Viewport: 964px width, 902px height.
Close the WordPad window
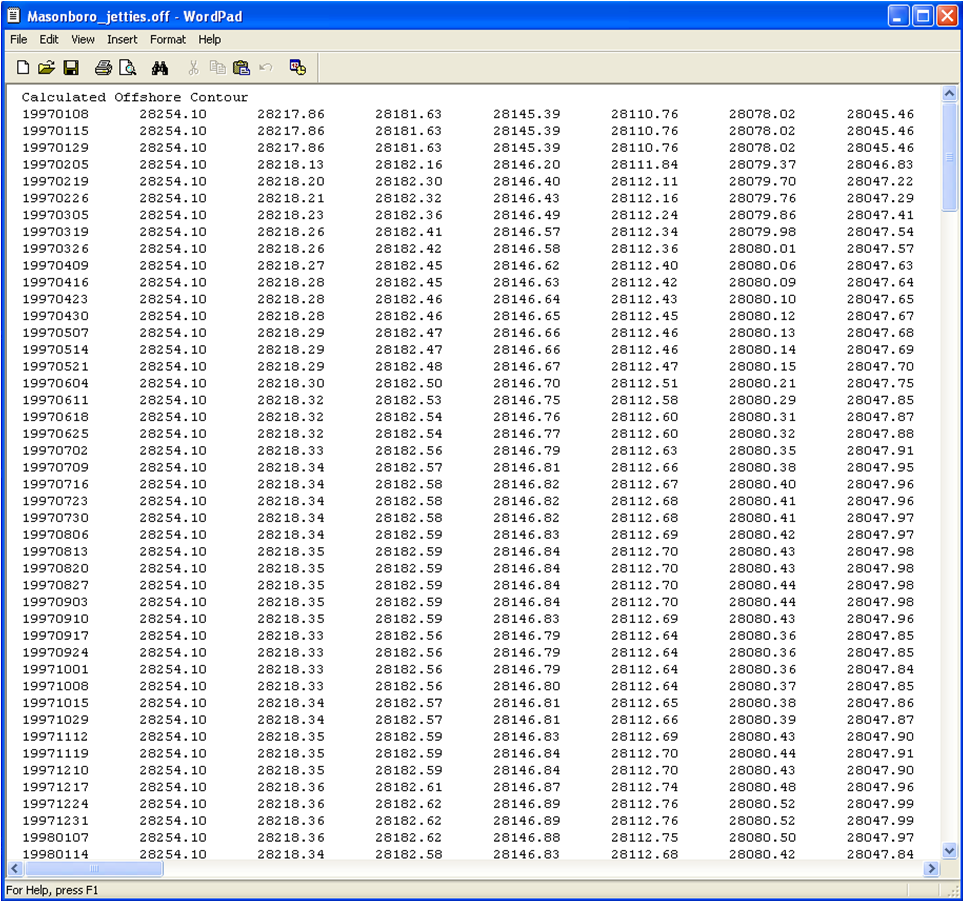947,16
